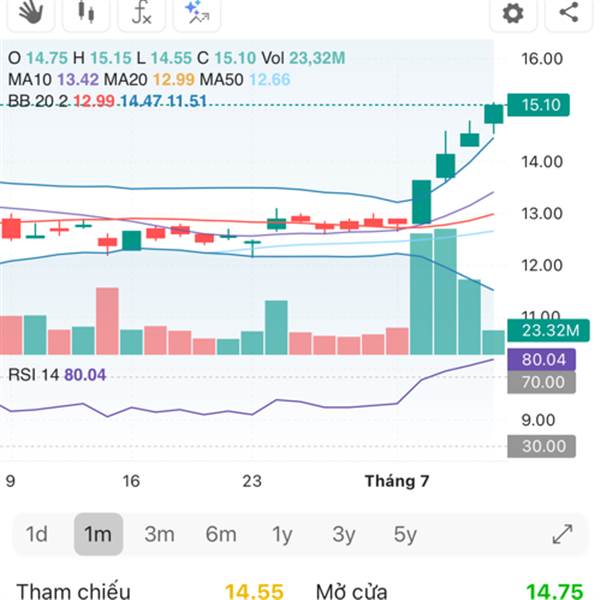The height and width of the screenshot is (600, 600).
Task: Tap the 16.00 price axis label
Action: pos(542,59)
